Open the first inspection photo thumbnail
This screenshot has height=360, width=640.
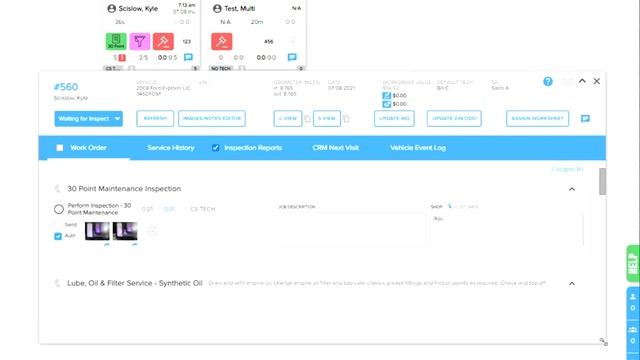pyautogui.click(x=97, y=231)
